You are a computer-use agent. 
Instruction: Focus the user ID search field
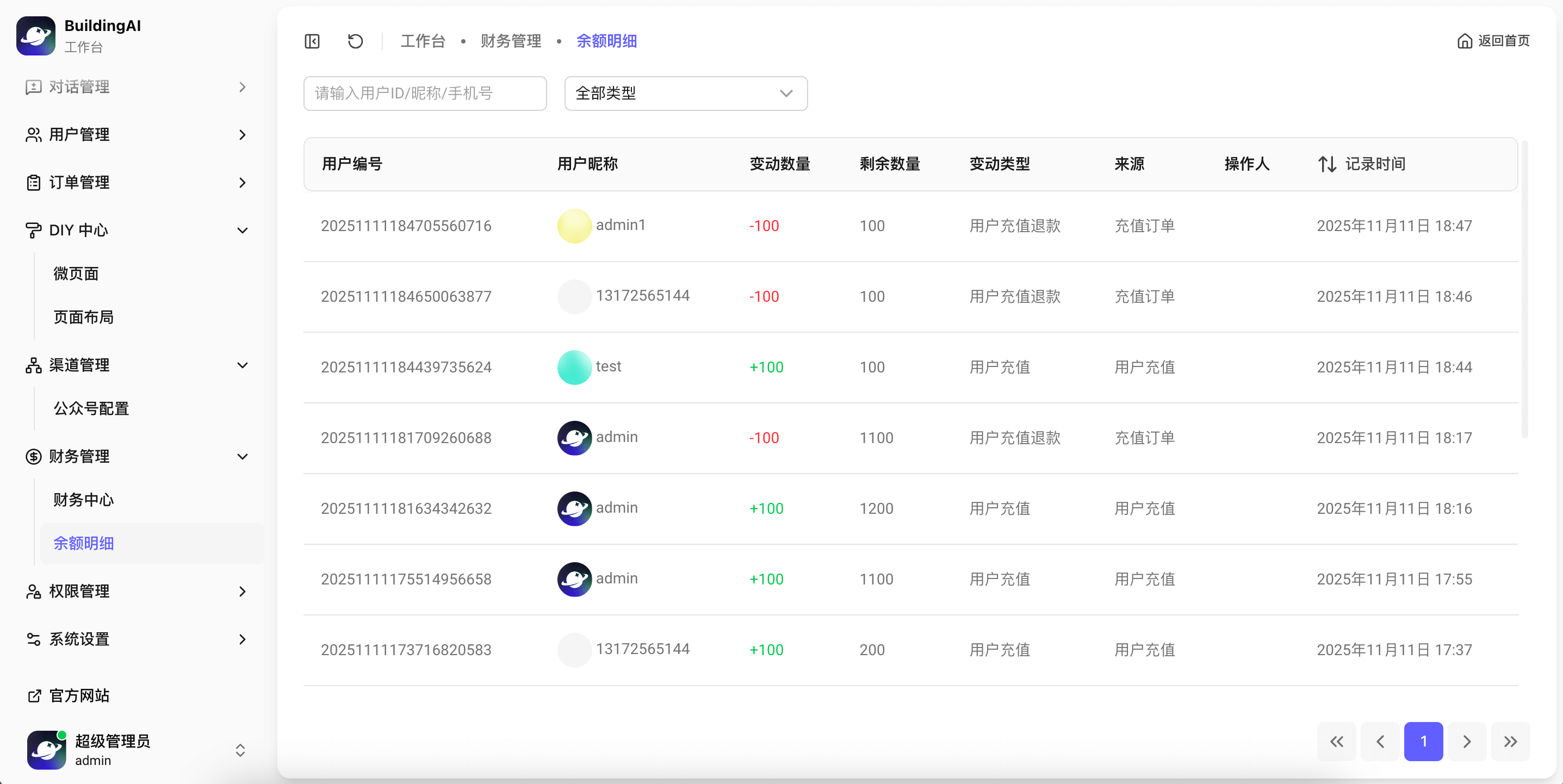coord(425,94)
